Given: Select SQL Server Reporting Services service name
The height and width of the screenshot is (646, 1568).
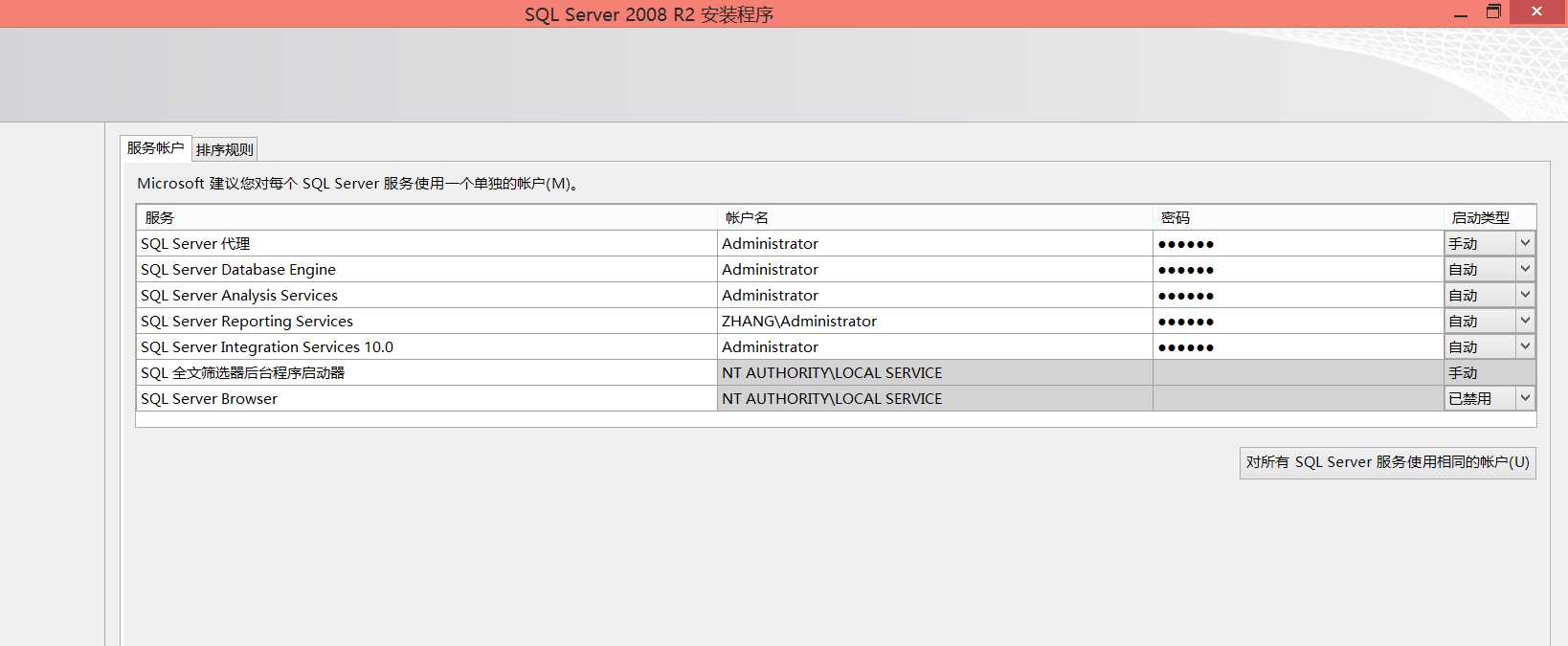Looking at the screenshot, I should point(426,321).
